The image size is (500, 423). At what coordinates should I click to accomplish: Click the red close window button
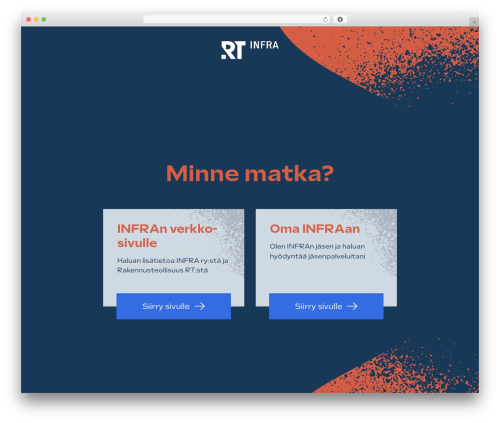[x=29, y=20]
